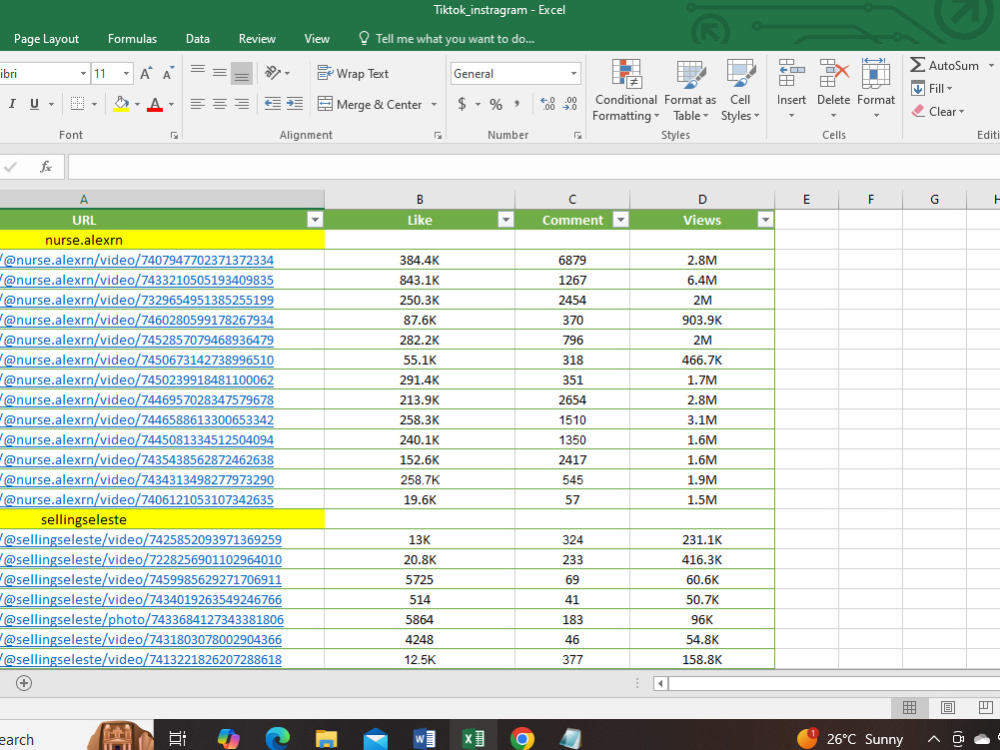Align text left
Screen dimensions: 1000x750
[198, 104]
